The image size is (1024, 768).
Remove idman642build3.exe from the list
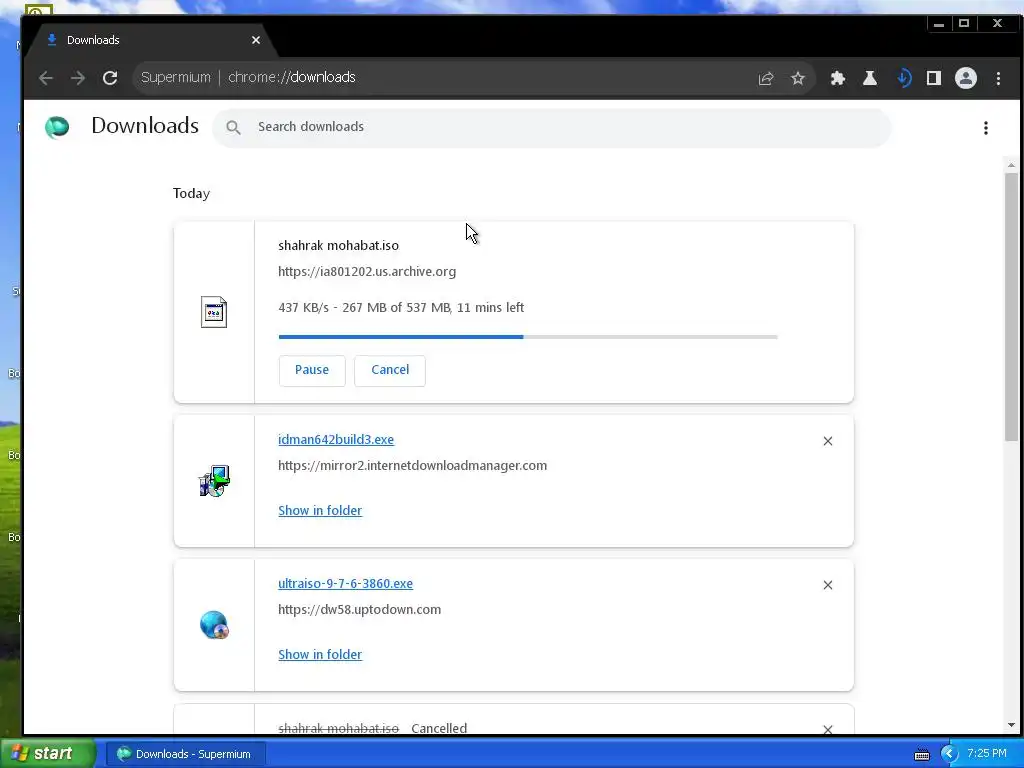tap(827, 441)
